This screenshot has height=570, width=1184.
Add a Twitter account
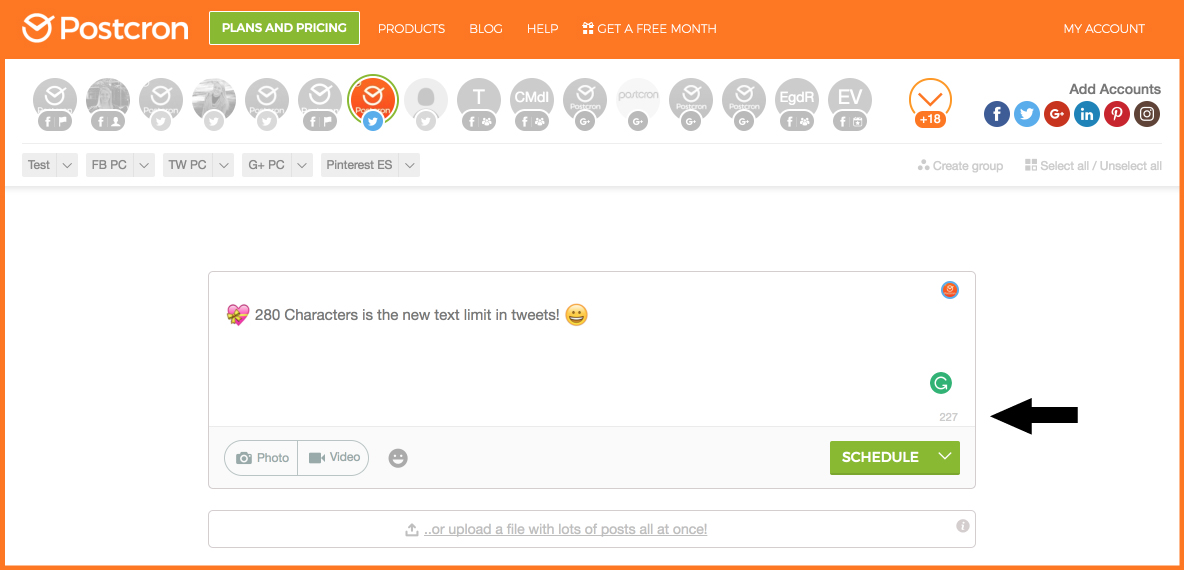pos(1027,115)
